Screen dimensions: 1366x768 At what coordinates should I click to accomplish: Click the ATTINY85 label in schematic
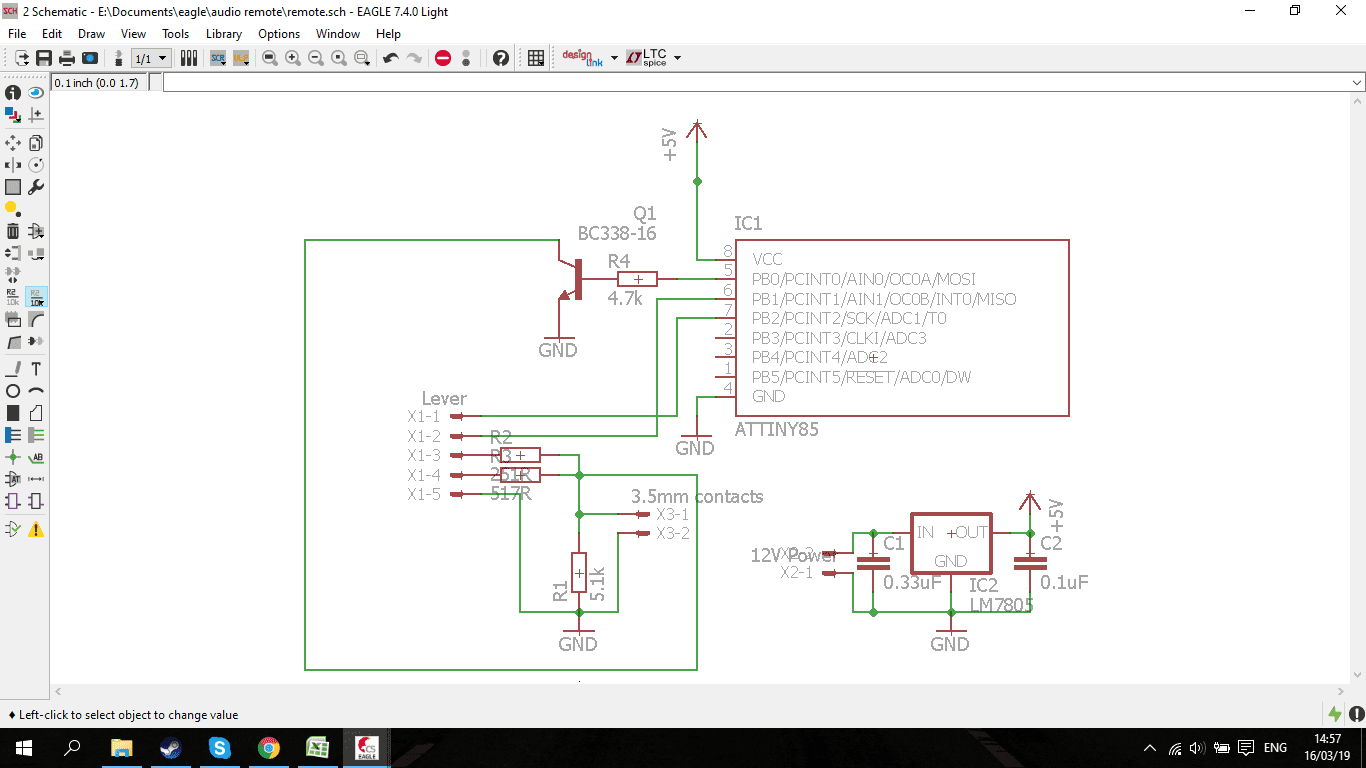[777, 430]
